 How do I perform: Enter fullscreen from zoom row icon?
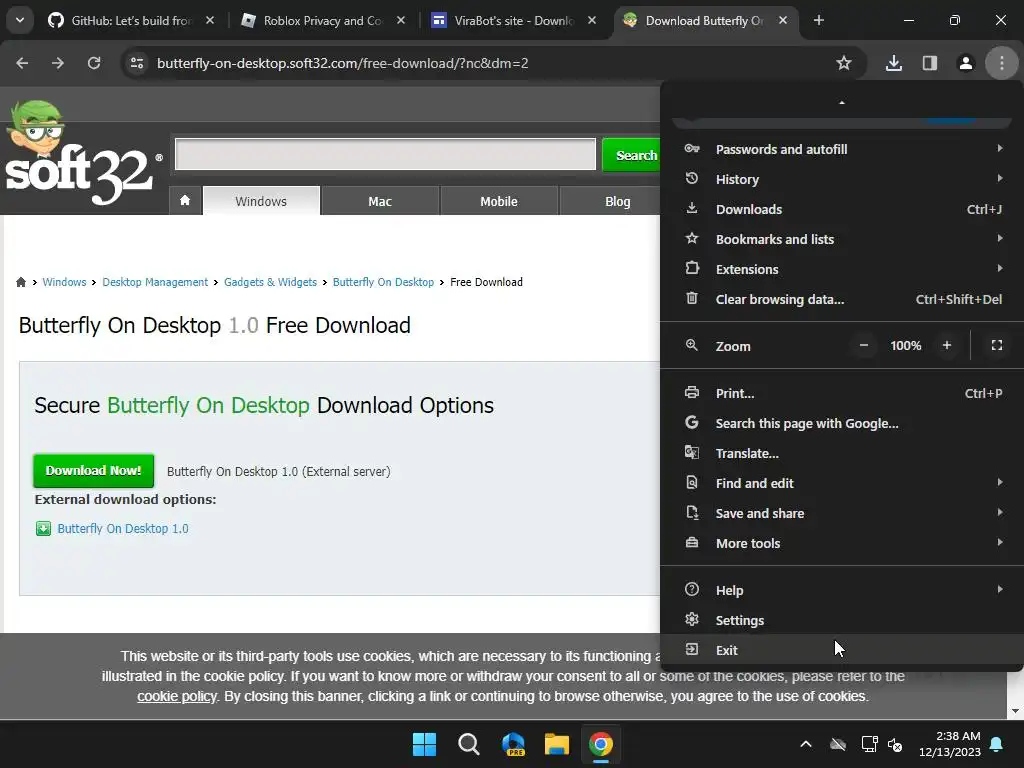point(997,345)
